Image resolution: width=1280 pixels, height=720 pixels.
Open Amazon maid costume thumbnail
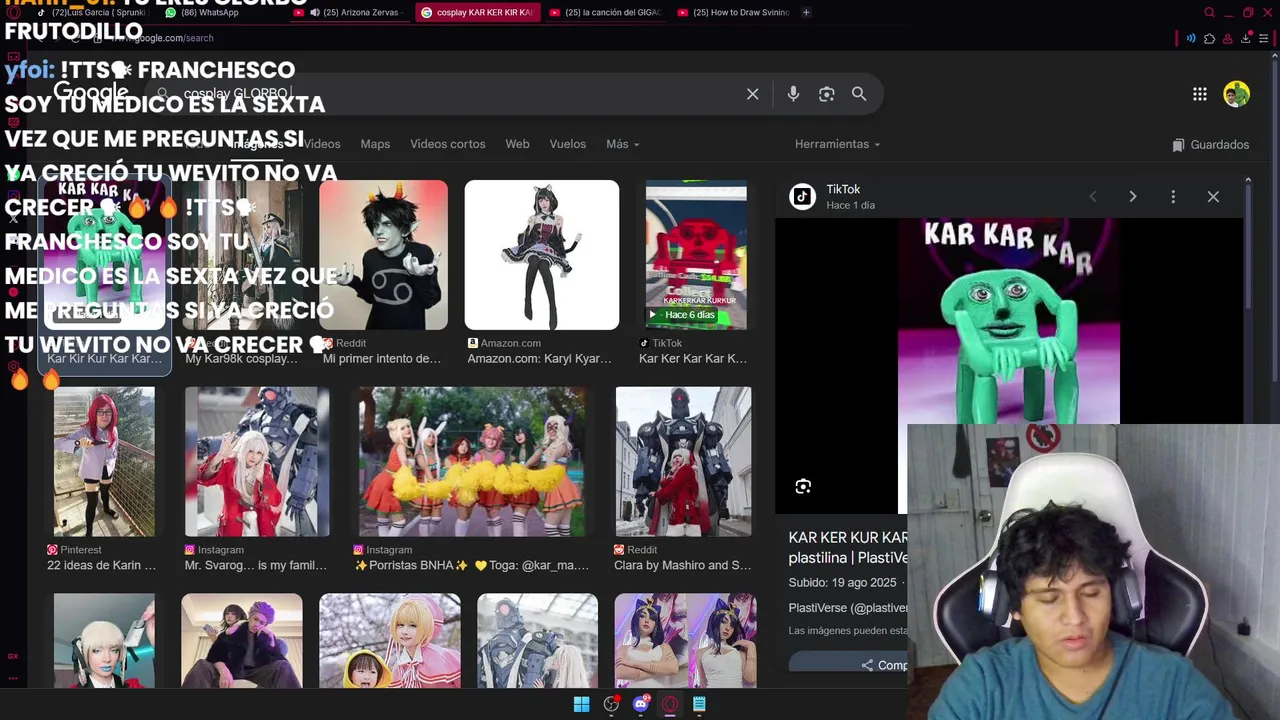[x=541, y=255]
